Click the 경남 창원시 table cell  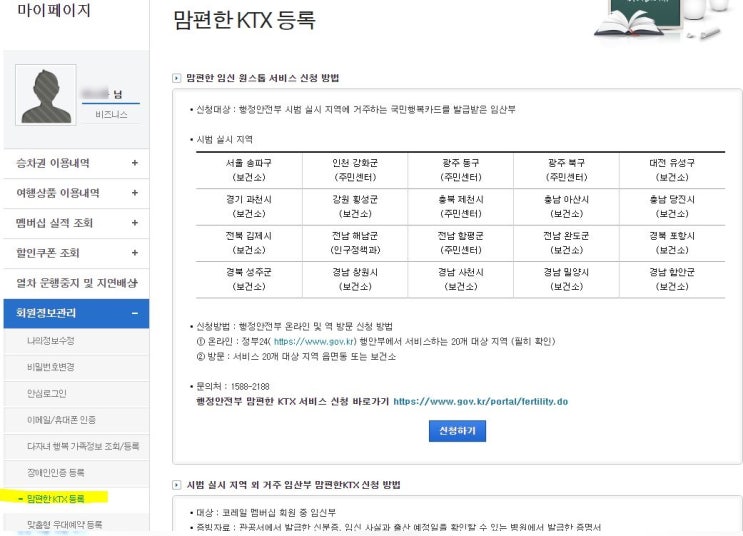(x=355, y=280)
